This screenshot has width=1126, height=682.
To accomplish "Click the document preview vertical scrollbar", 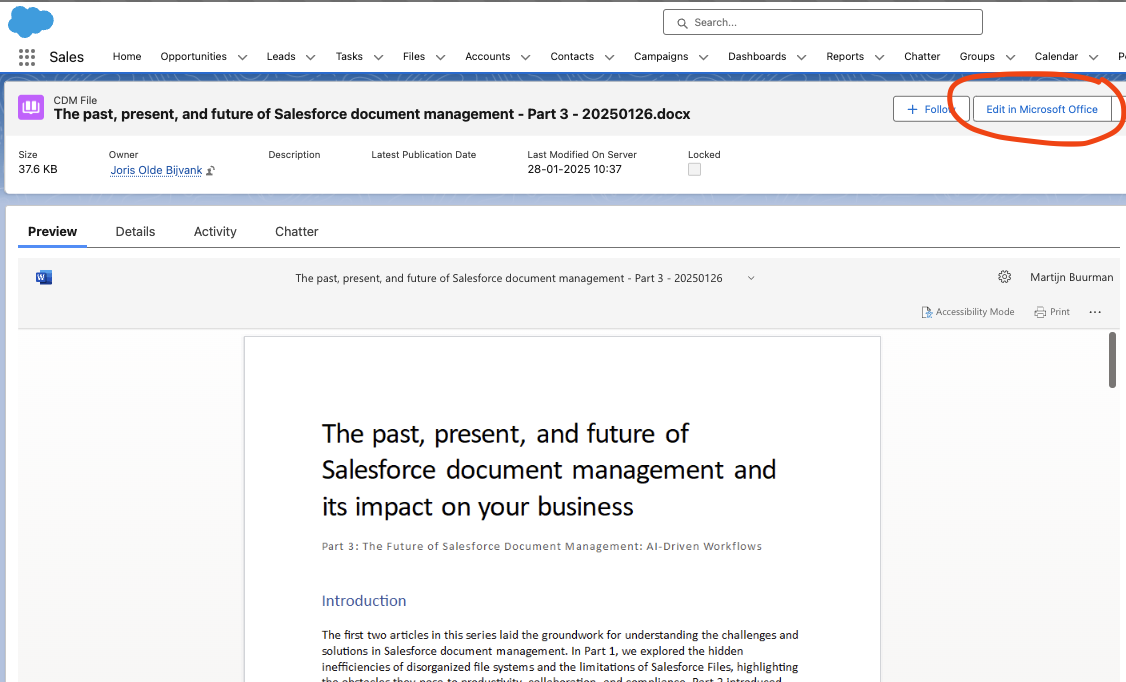I will (1112, 360).
